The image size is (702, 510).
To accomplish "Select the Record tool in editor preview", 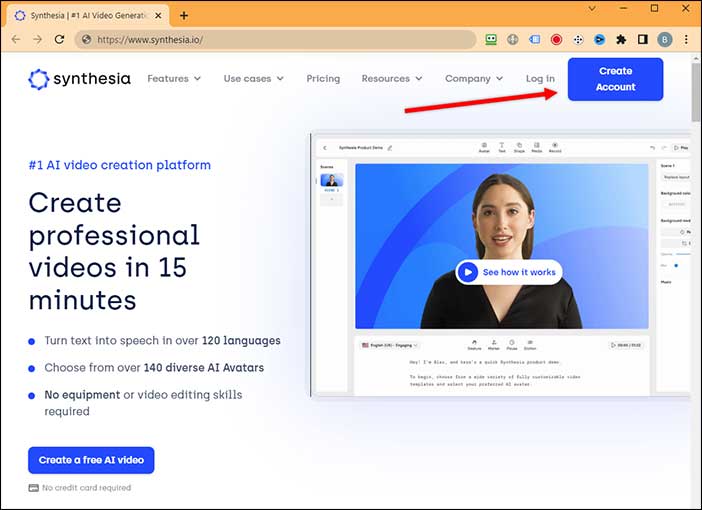I will point(555,148).
